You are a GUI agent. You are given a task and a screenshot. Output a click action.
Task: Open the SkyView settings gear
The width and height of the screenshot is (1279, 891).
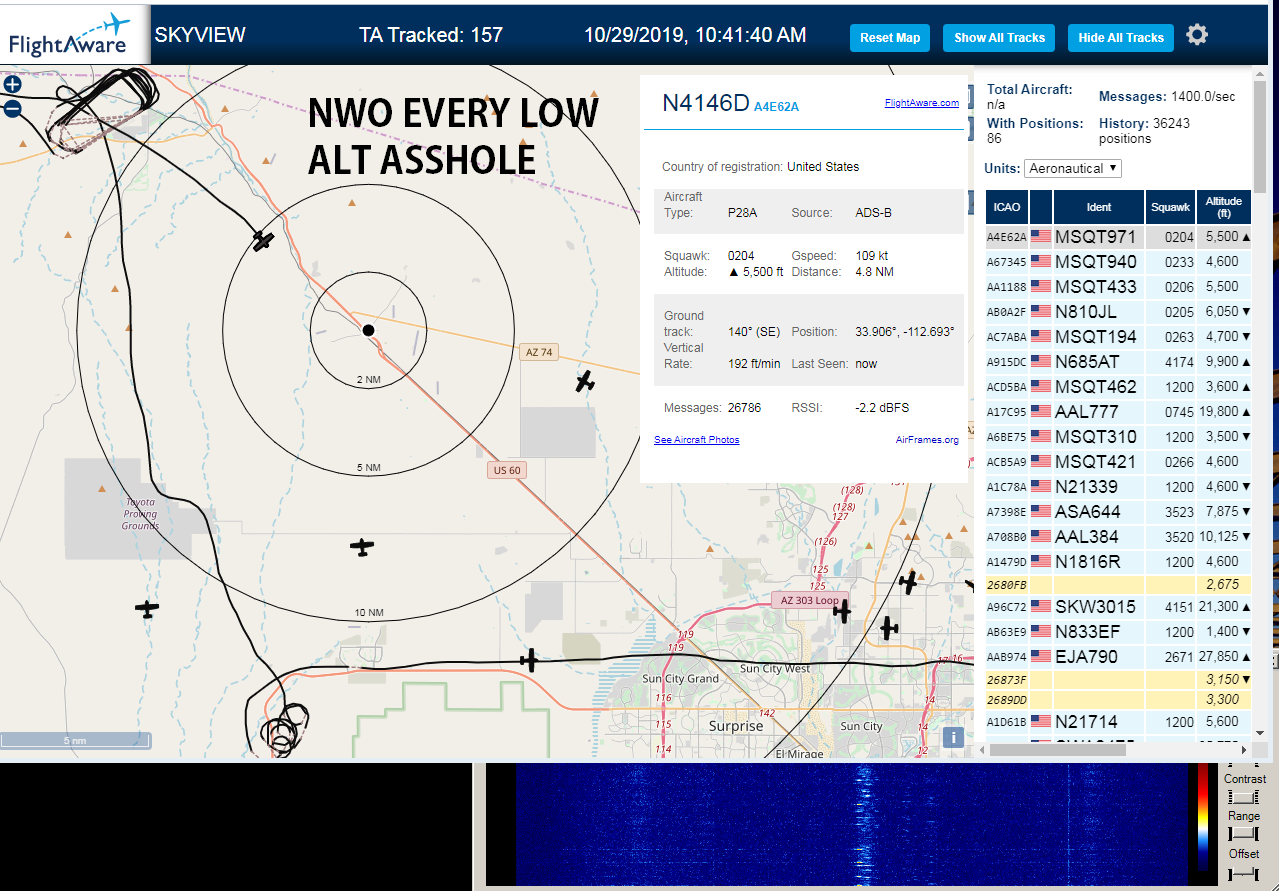[1197, 35]
